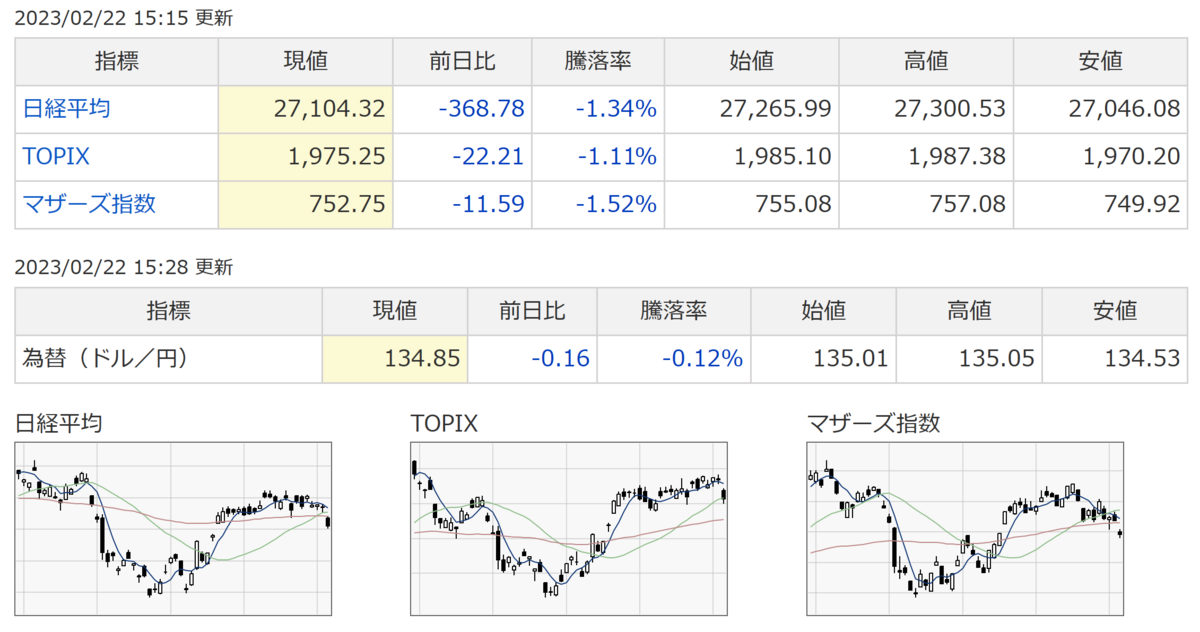This screenshot has height=632, width=1200.
Task: Click the dollar/yen current value 134.85
Action: coord(425,358)
